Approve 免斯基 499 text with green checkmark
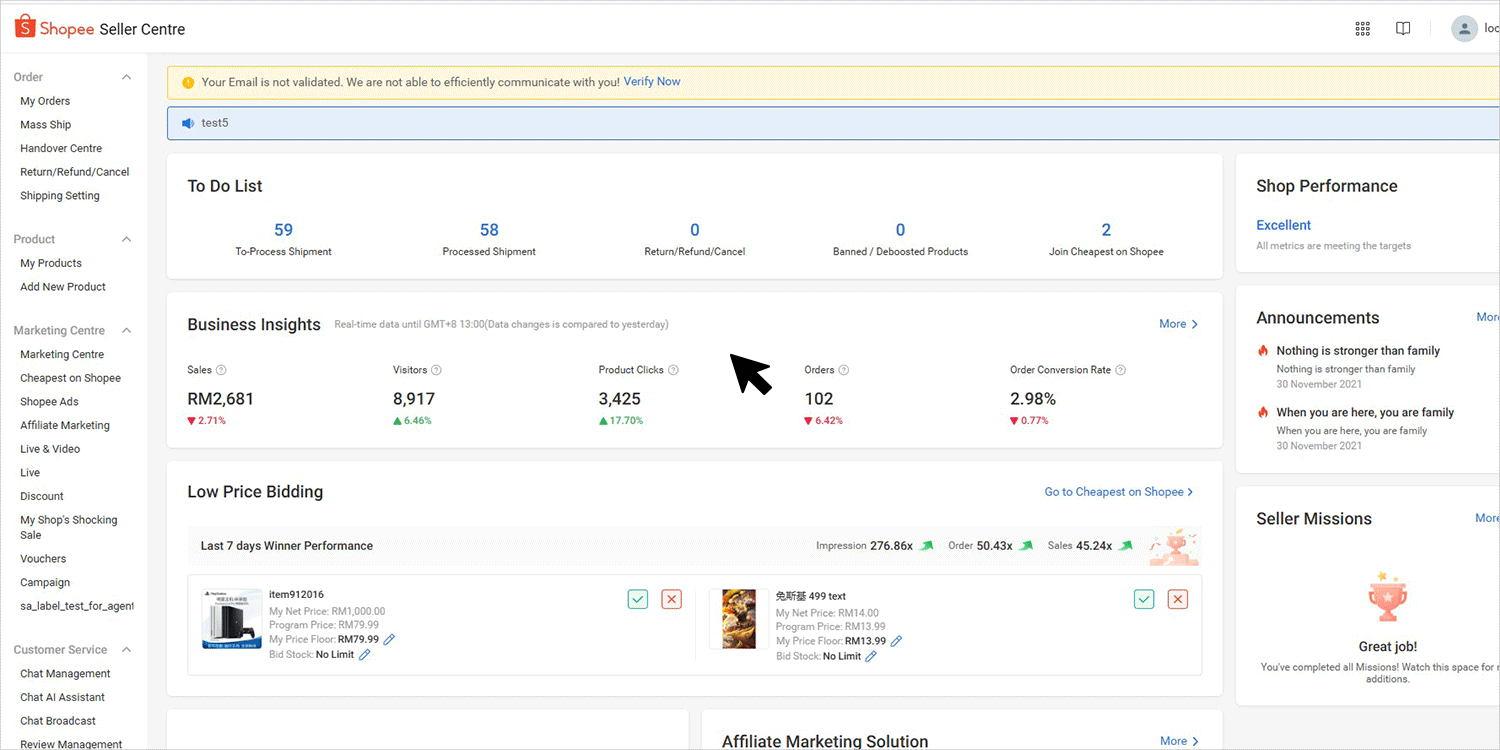This screenshot has height=750, width=1500. click(1144, 599)
